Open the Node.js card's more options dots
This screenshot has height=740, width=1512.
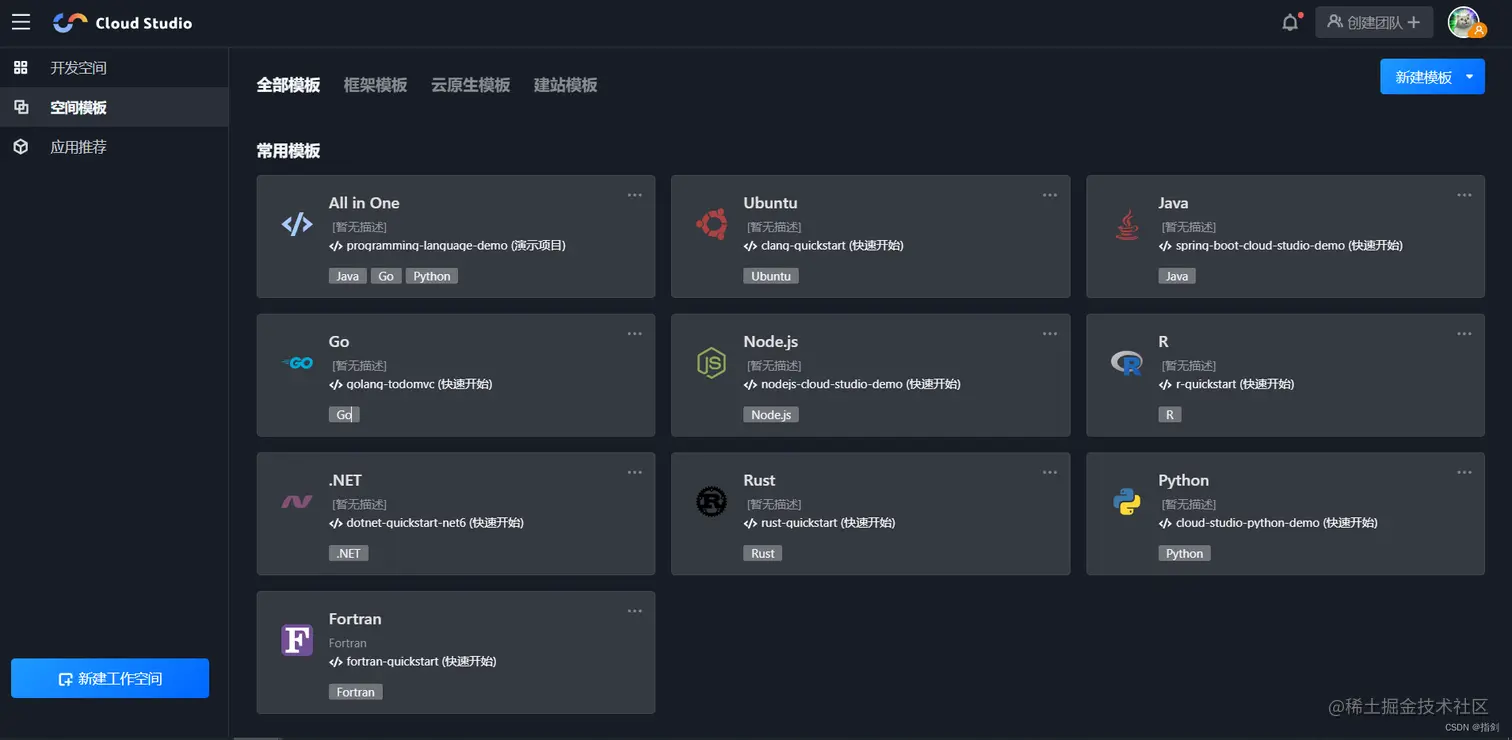1050,334
